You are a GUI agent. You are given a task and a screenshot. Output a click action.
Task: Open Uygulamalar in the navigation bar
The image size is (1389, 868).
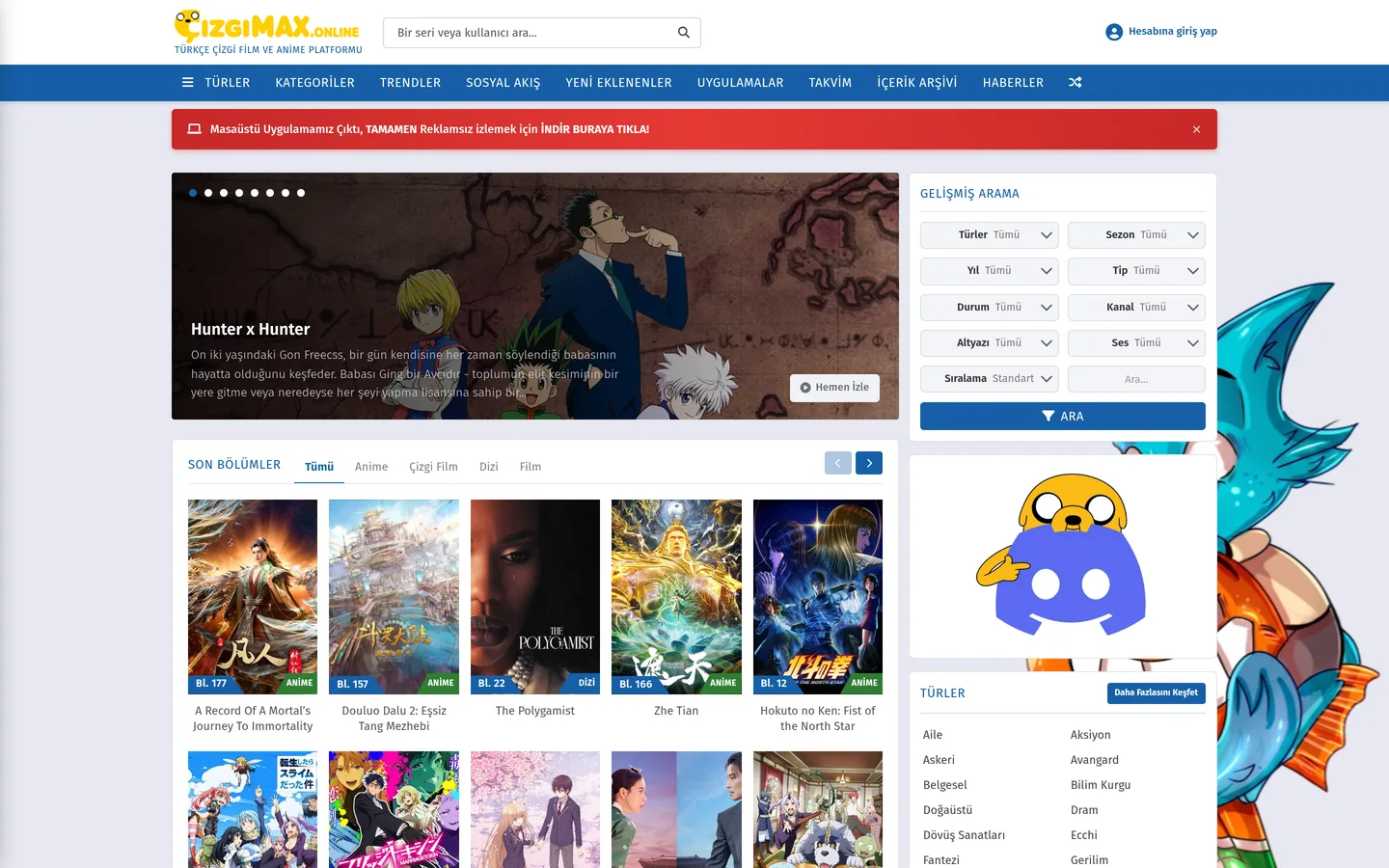point(741,83)
